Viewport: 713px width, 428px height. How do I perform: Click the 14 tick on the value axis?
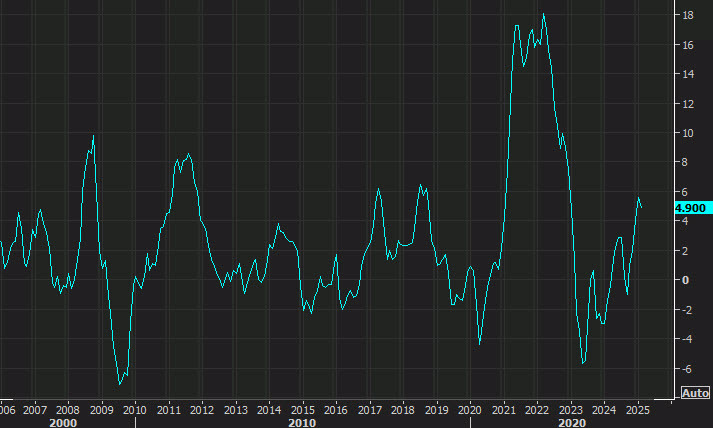click(689, 75)
